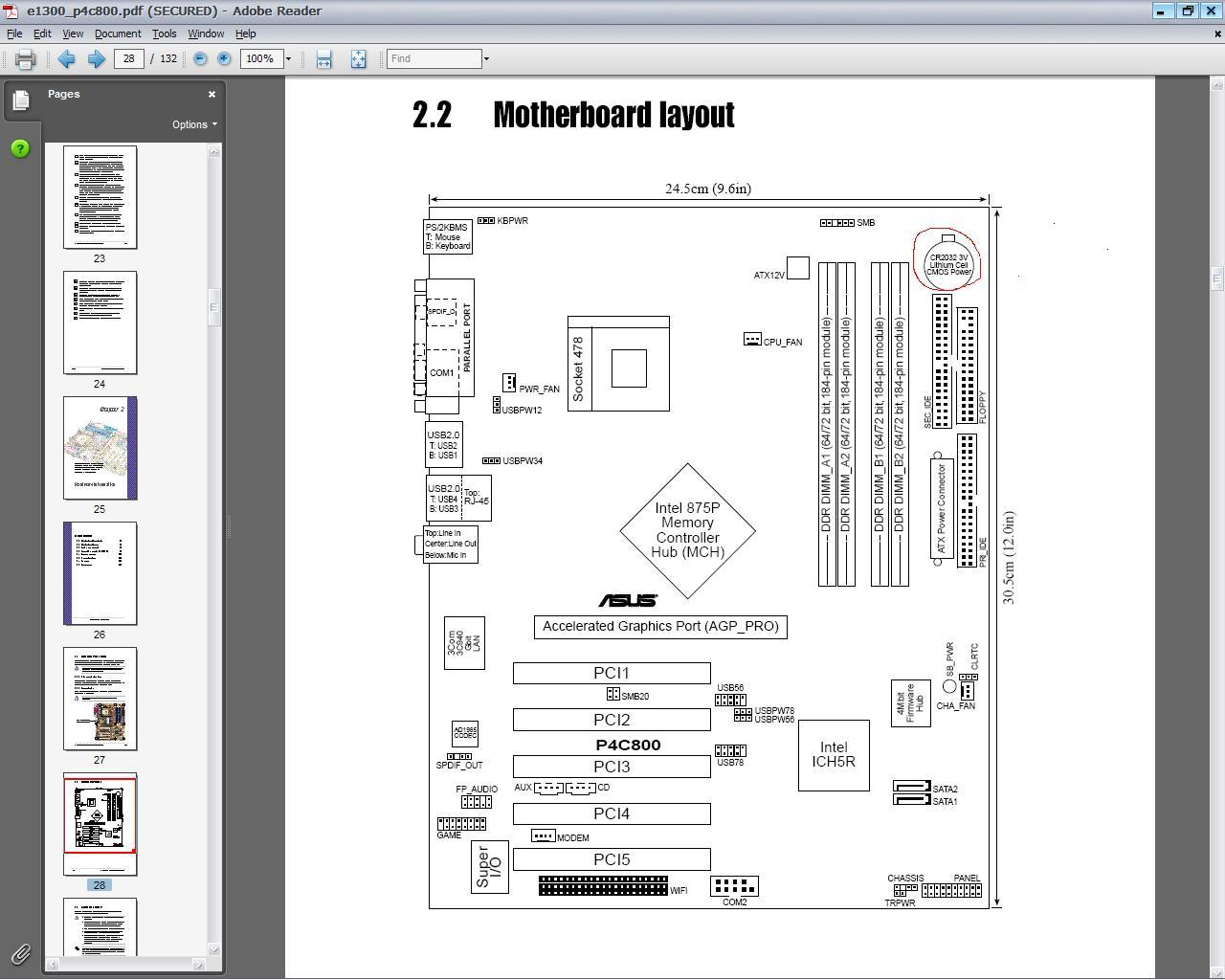Open the File menu
Viewport: 1225px width, 980px height.
(14, 33)
